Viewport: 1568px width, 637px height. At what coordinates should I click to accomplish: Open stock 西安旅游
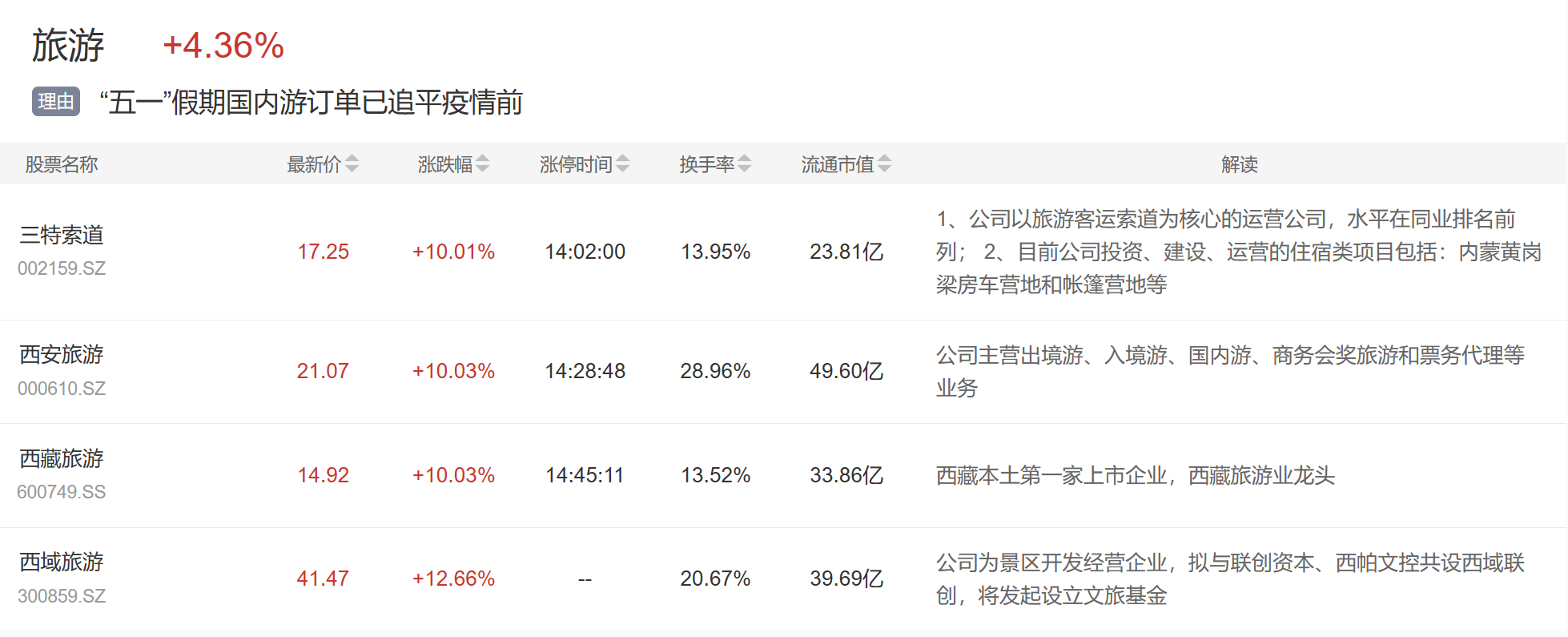point(62,354)
